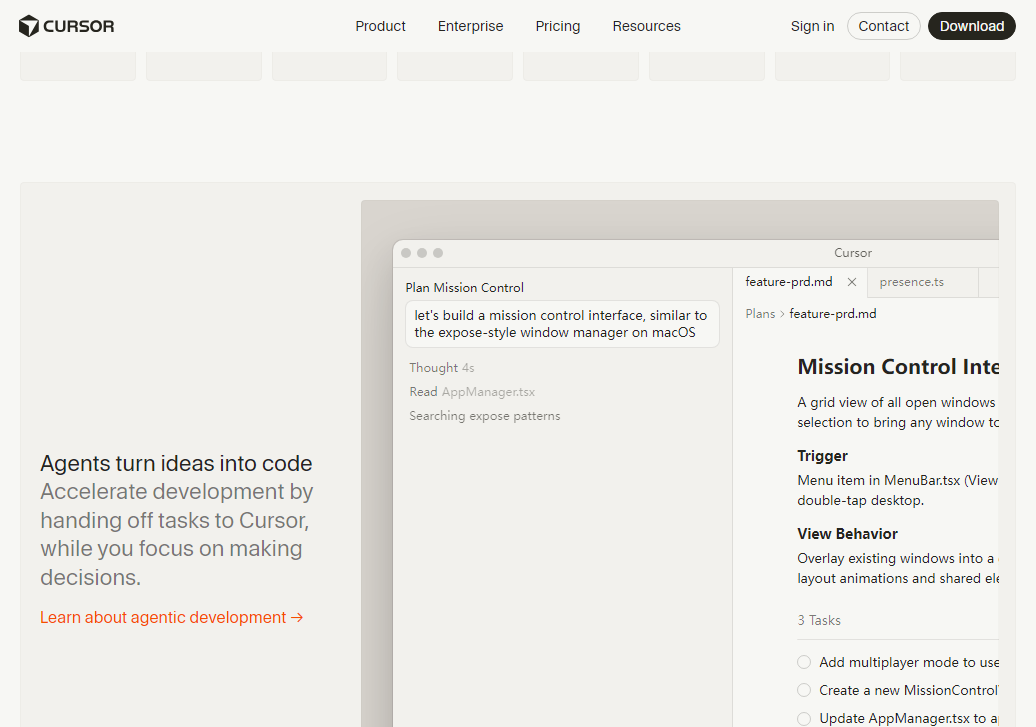The image size is (1036, 727).
Task: Open Learn about agentic development link
Action: 171,617
